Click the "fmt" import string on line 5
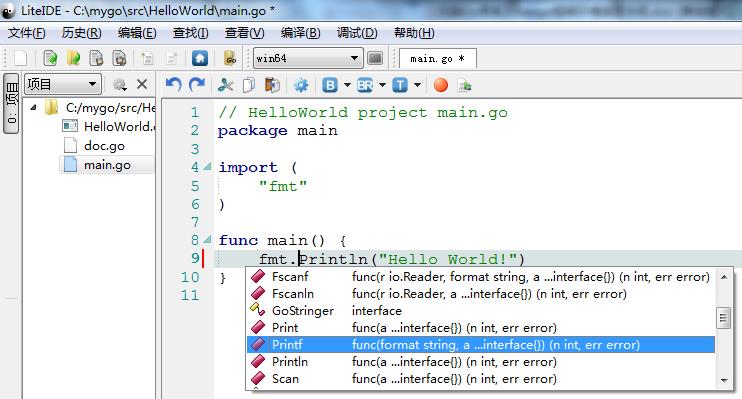This screenshot has width=742, height=399. pyautogui.click(x=283, y=186)
